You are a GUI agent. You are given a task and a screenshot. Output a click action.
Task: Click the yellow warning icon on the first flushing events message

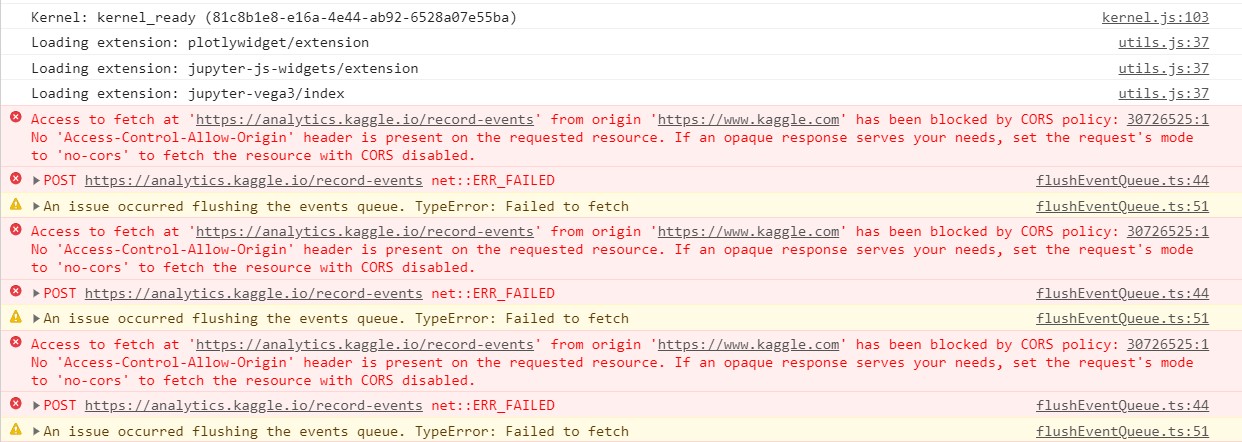coord(15,205)
